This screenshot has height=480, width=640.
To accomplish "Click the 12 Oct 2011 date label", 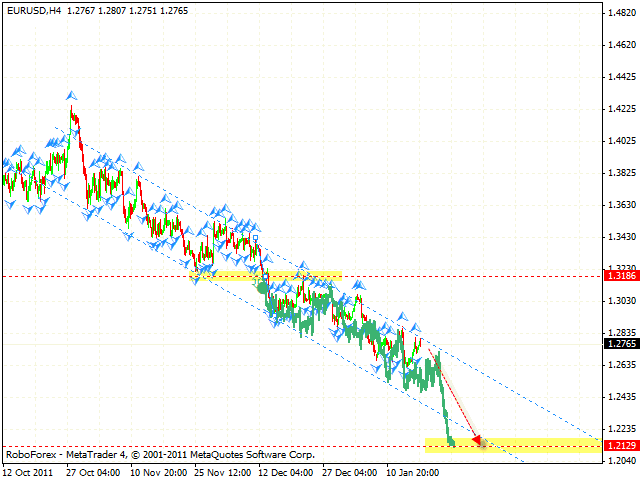I will [28, 472].
